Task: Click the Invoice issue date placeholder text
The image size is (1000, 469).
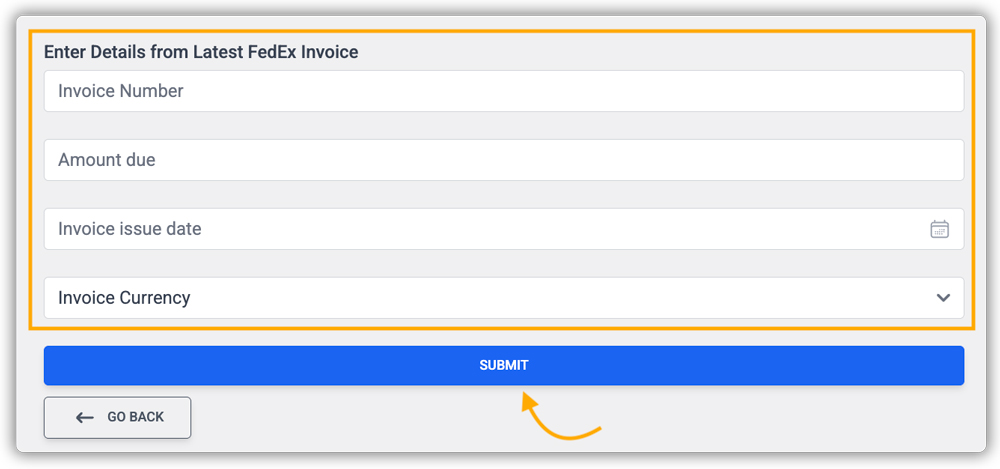Action: (x=130, y=229)
